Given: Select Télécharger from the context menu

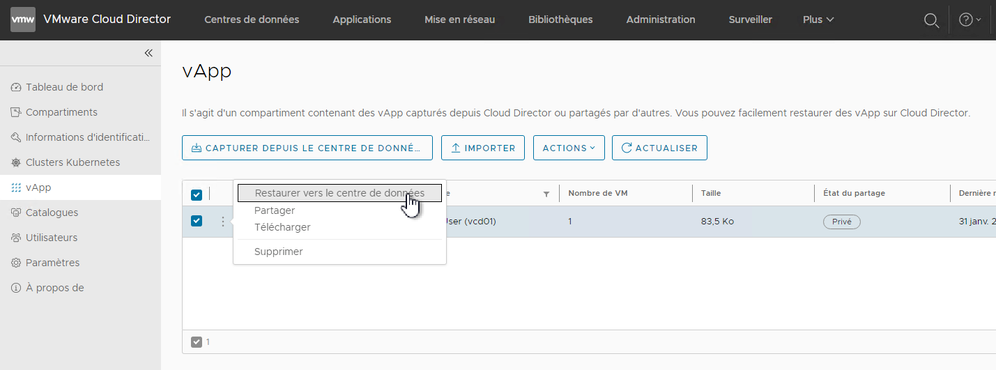Looking at the screenshot, I should (282, 227).
